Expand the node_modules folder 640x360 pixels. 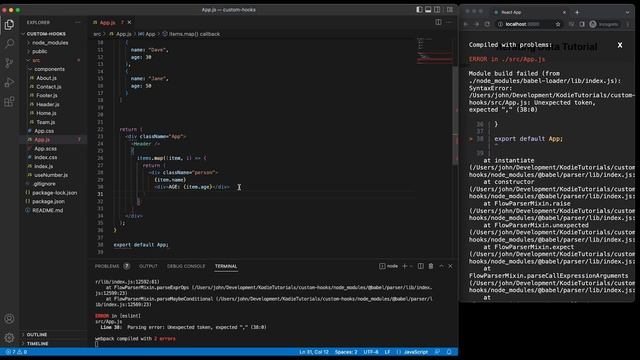coord(50,42)
